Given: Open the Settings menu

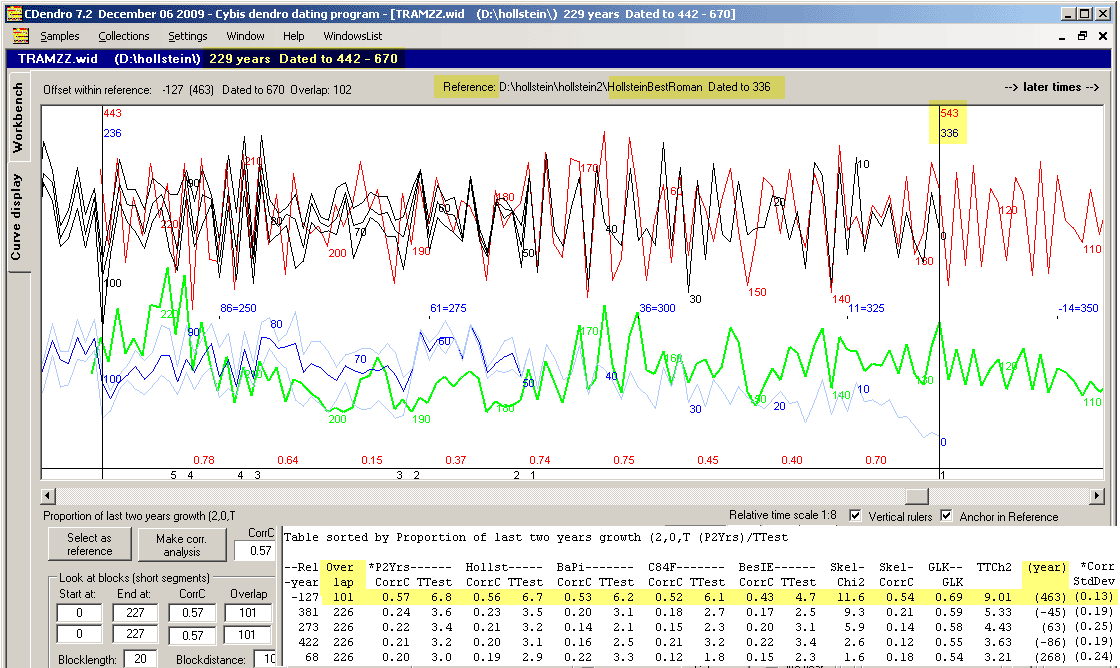Looking at the screenshot, I should point(188,36).
